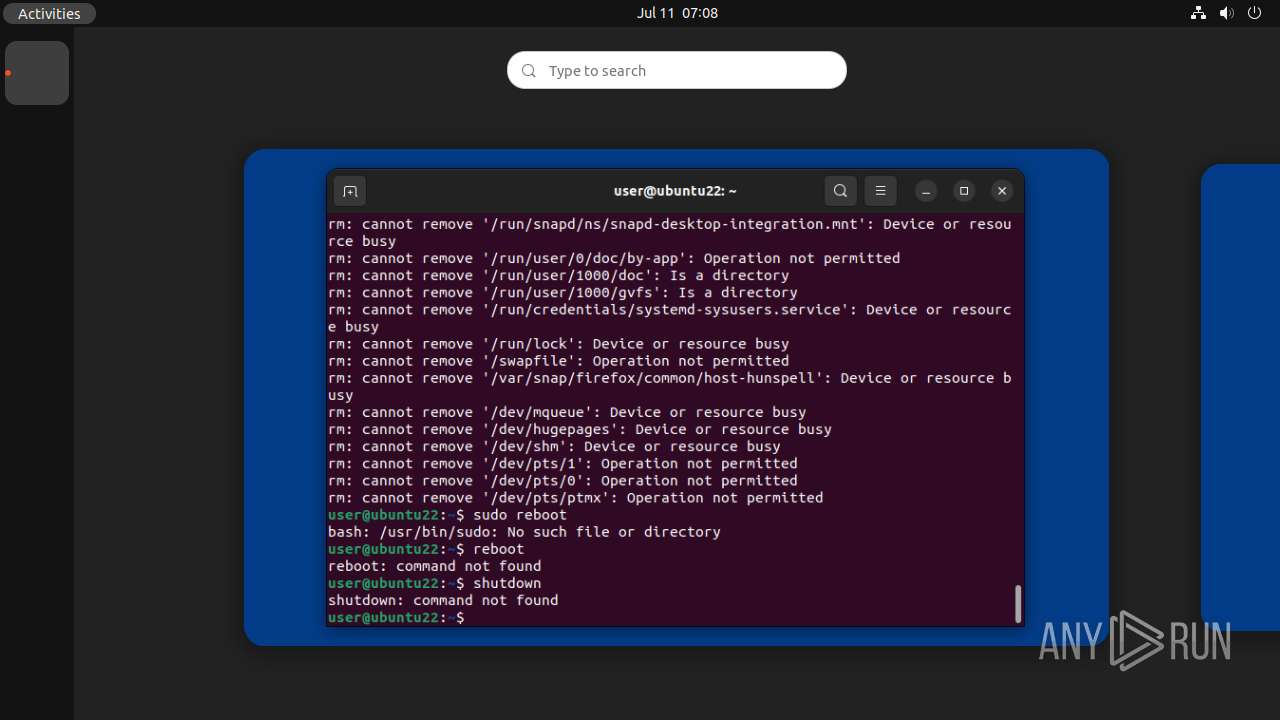Click the host-hunspell error line
The width and height of the screenshot is (1280, 720).
670,386
